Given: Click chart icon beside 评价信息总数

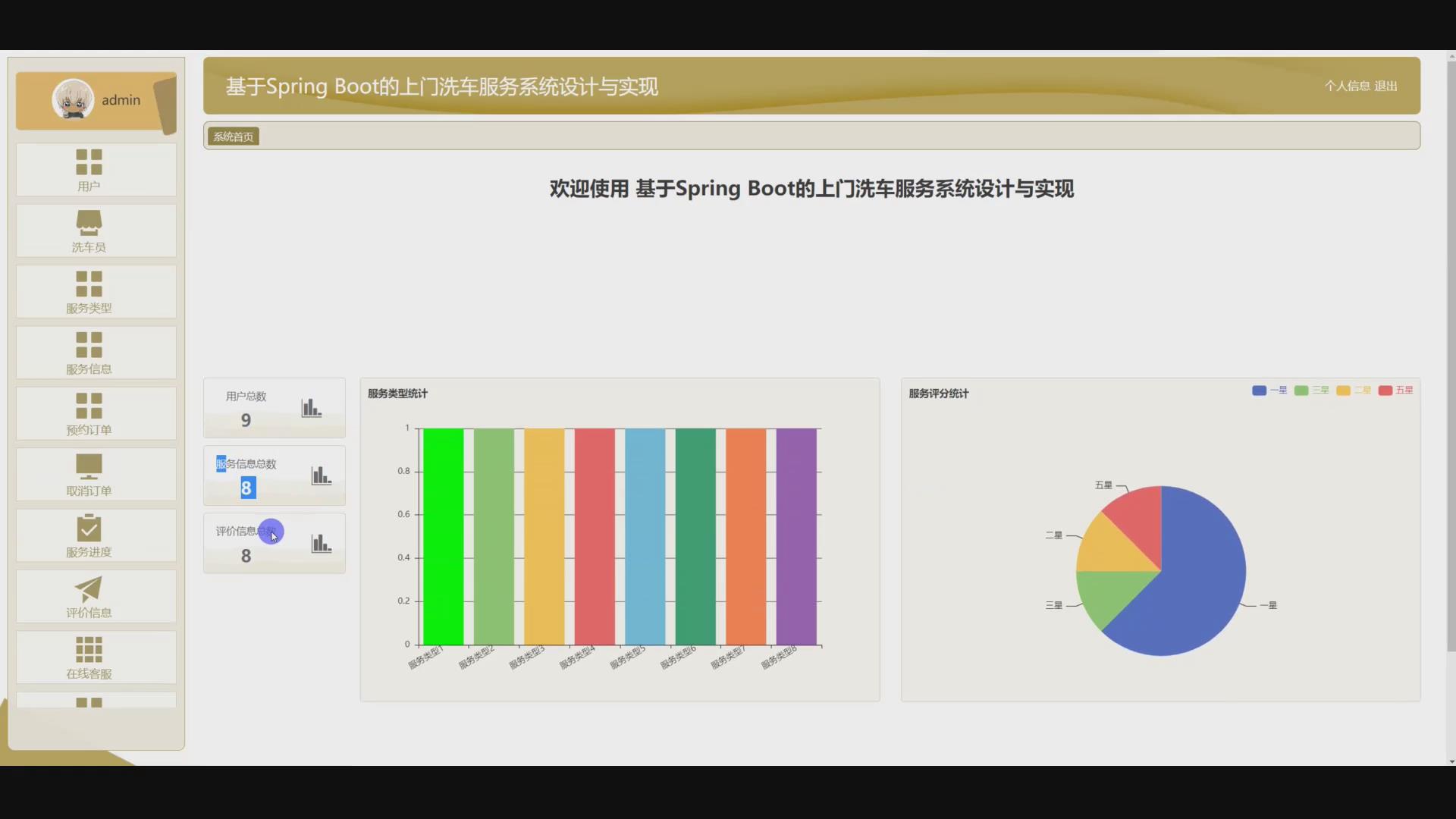Looking at the screenshot, I should pyautogui.click(x=322, y=543).
